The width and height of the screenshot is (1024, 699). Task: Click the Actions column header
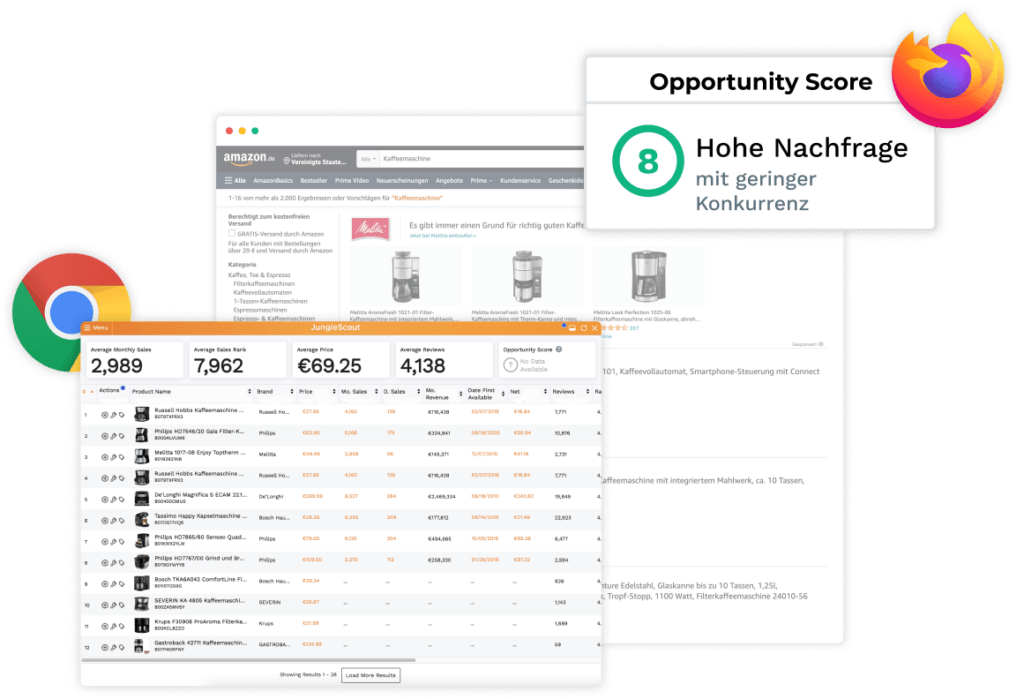tap(109, 391)
